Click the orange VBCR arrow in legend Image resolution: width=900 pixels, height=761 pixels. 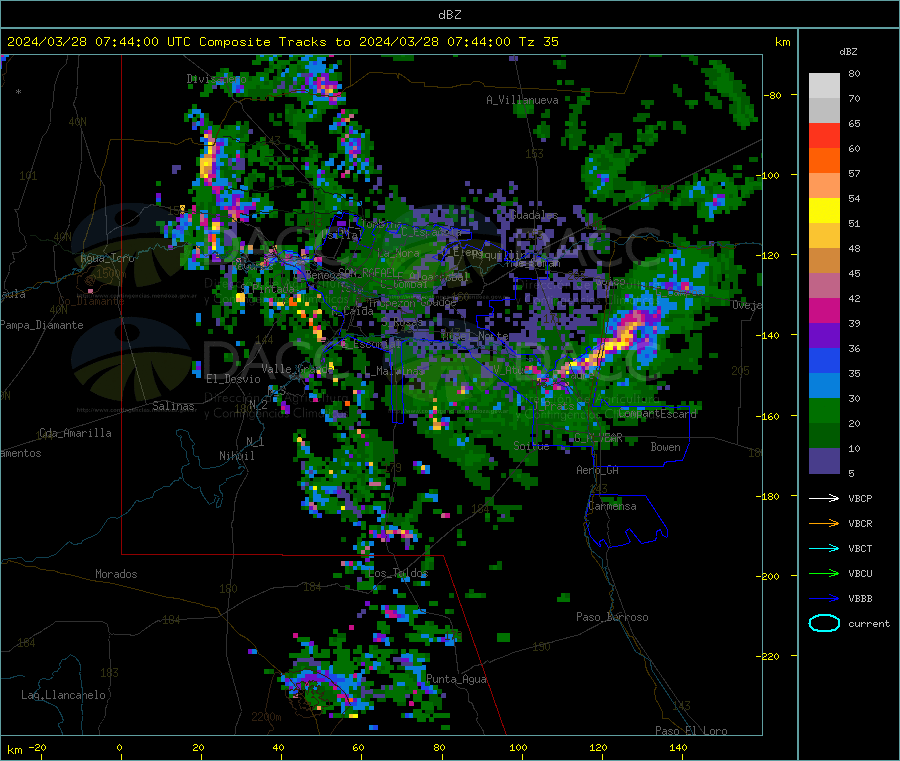[824, 523]
